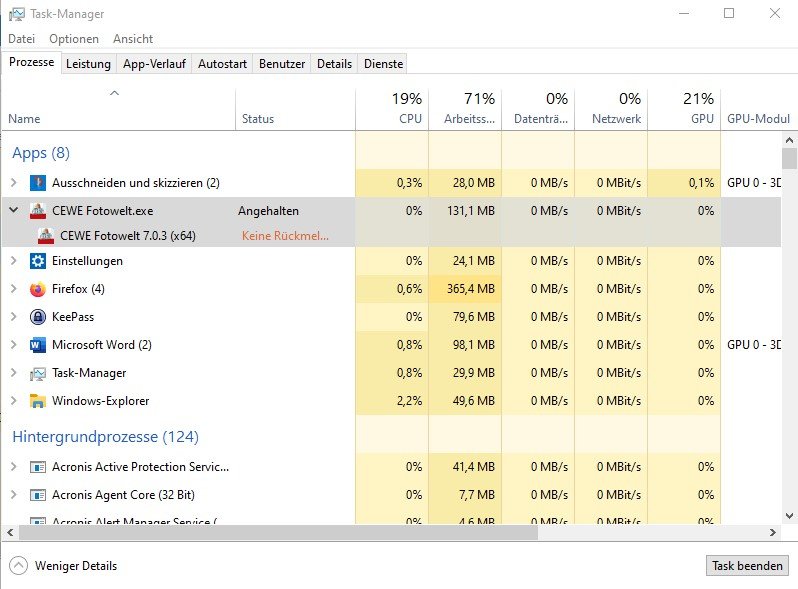Click the KeePass lock icon

[38, 317]
